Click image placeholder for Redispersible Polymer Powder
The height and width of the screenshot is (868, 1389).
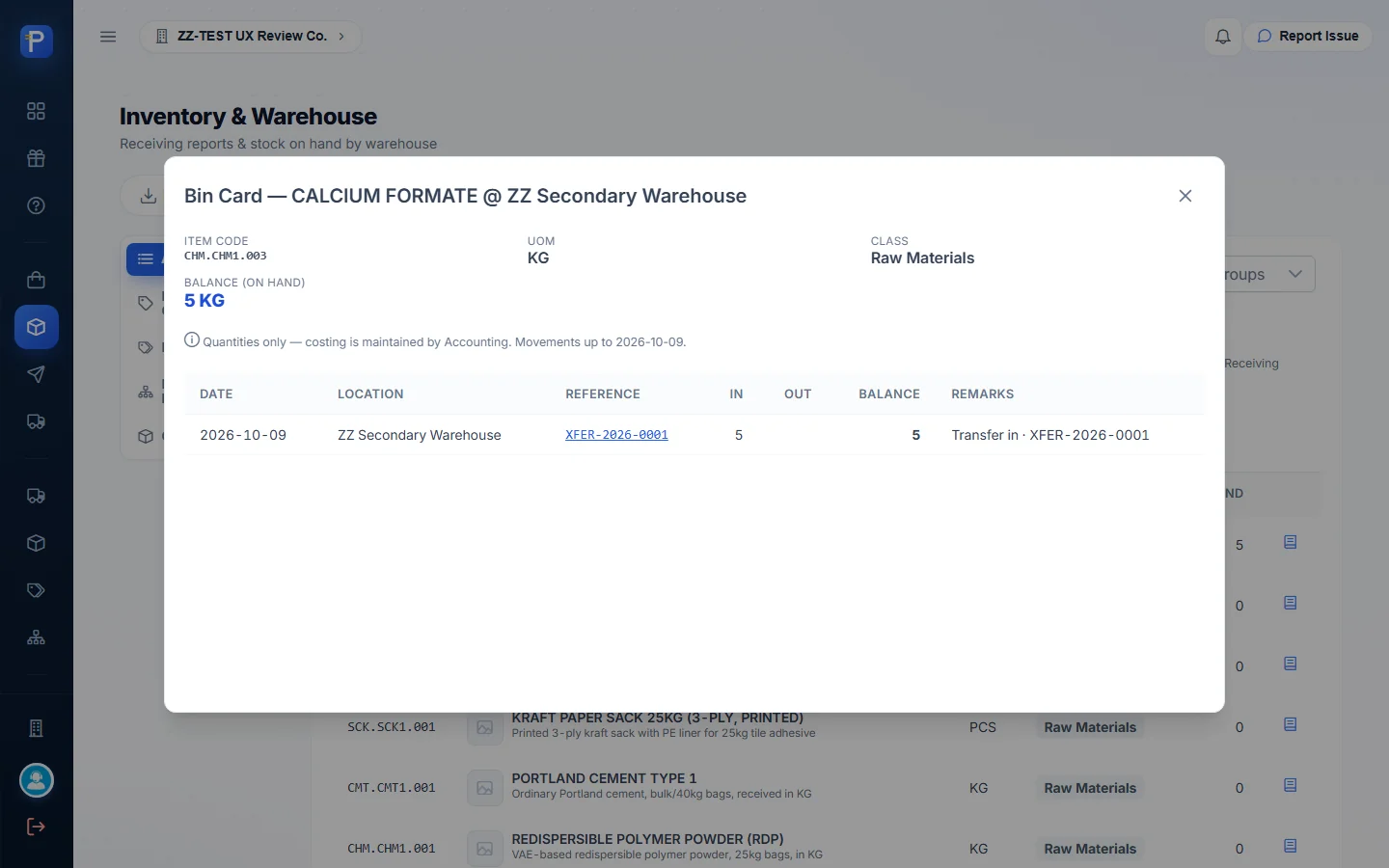coord(485,849)
